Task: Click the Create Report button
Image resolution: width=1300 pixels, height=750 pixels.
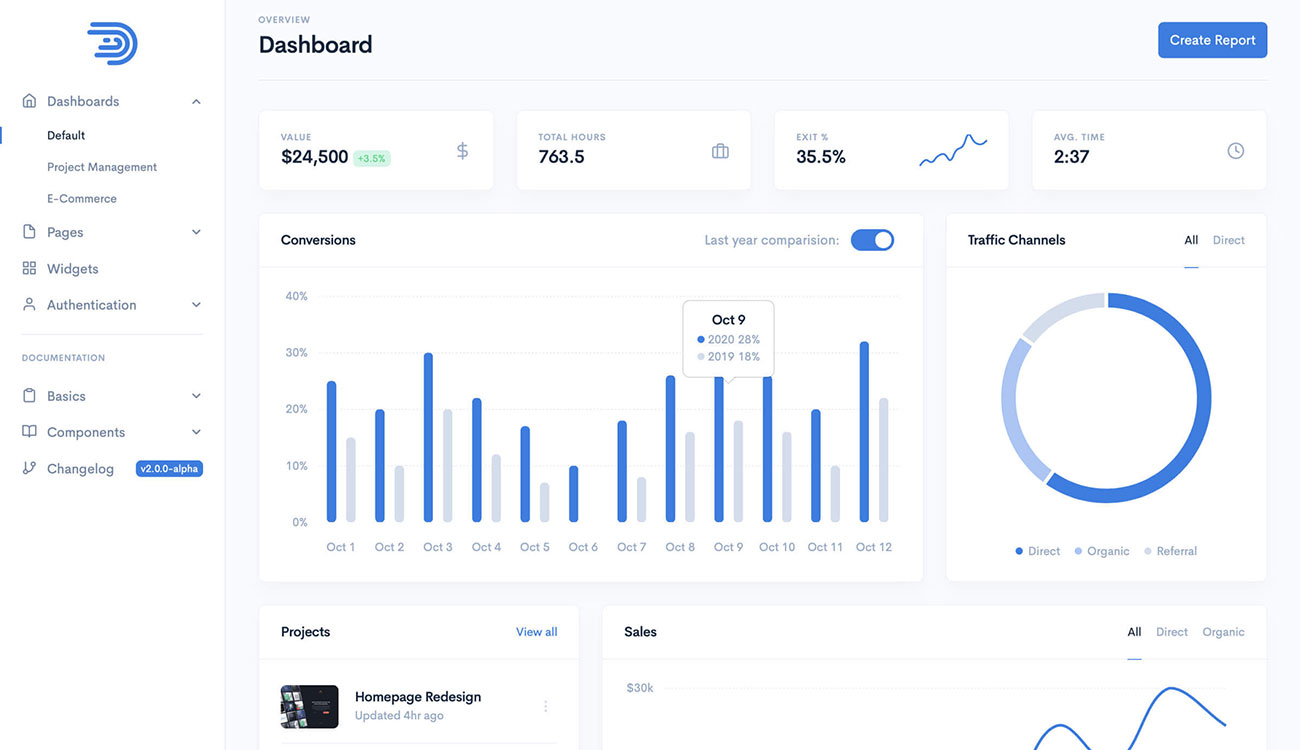Action: pyautogui.click(x=1212, y=40)
